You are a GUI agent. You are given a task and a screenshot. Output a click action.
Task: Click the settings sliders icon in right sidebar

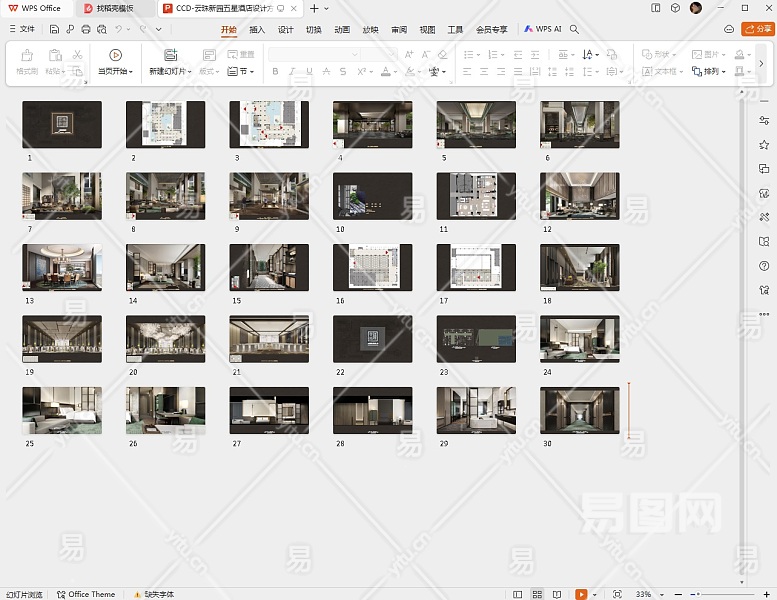coord(764,120)
